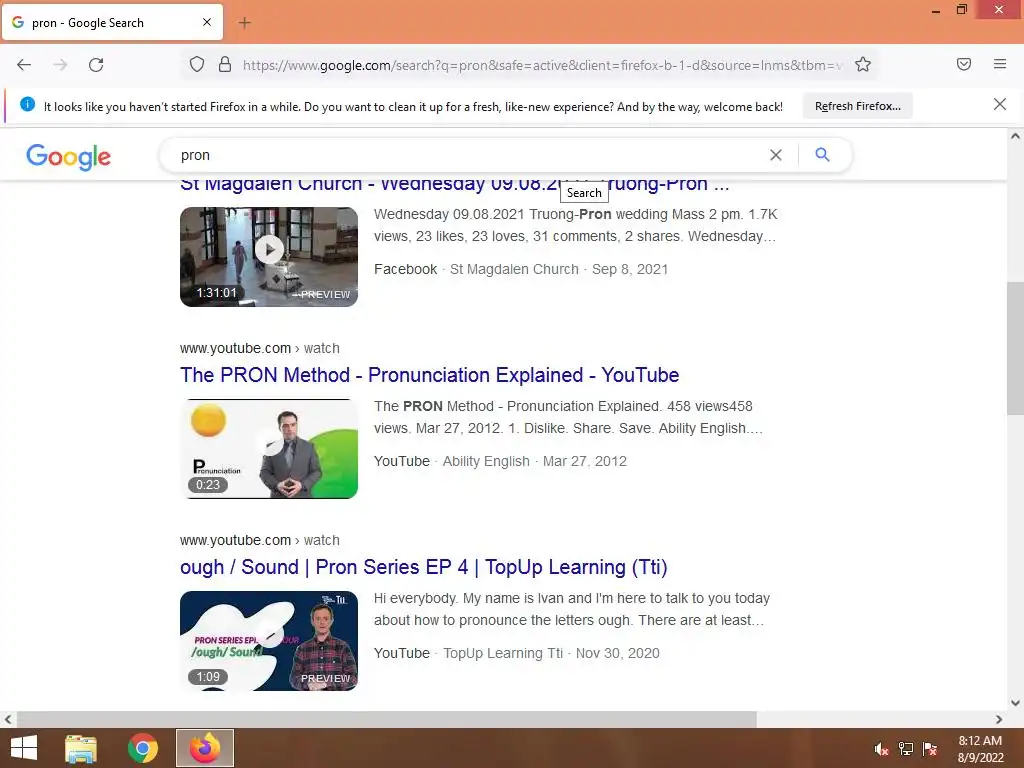Select the pron - Google Search tab
The width and height of the screenshot is (1024, 768).
(x=112, y=22)
